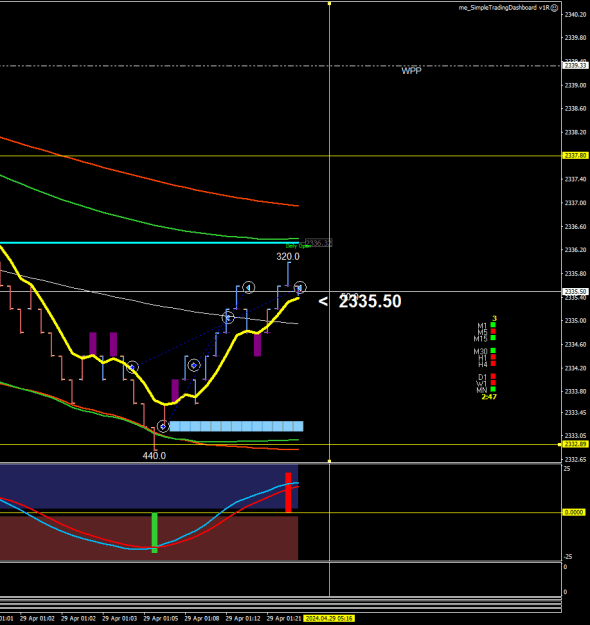The image size is (590, 625).
Task: Click the 29 Apr 01:21 time label
Action: click(284, 619)
